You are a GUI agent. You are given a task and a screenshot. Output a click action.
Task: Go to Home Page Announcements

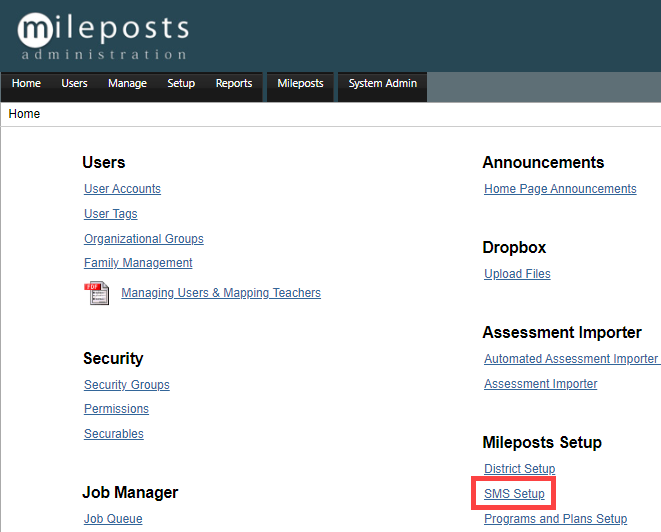[560, 189]
